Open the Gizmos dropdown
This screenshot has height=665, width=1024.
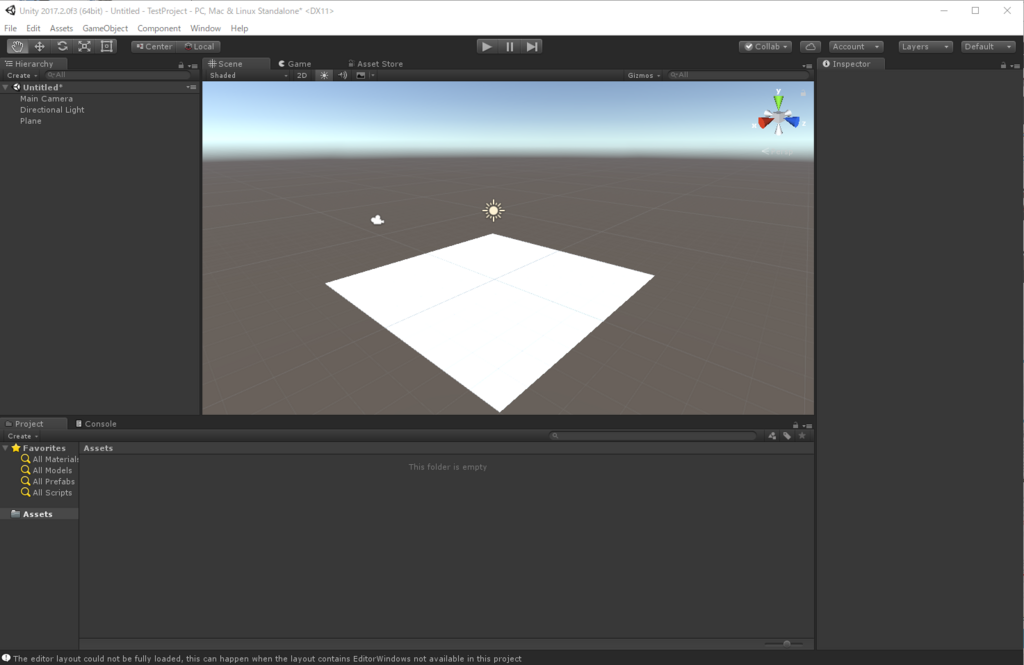point(644,75)
